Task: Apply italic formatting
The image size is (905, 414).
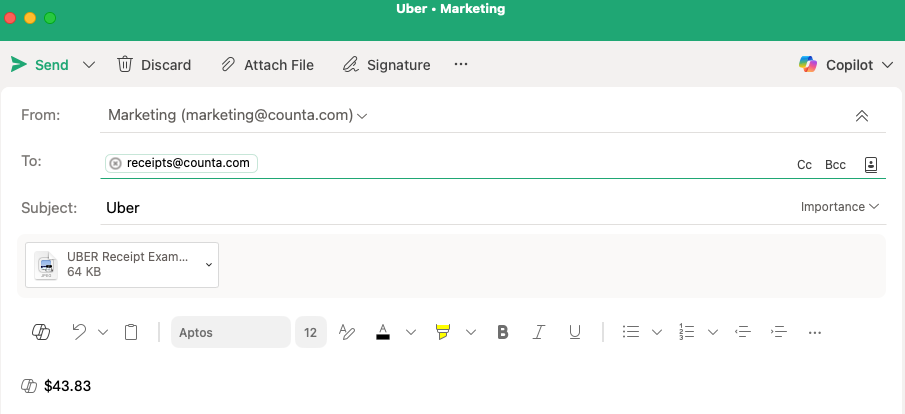Action: [539, 332]
